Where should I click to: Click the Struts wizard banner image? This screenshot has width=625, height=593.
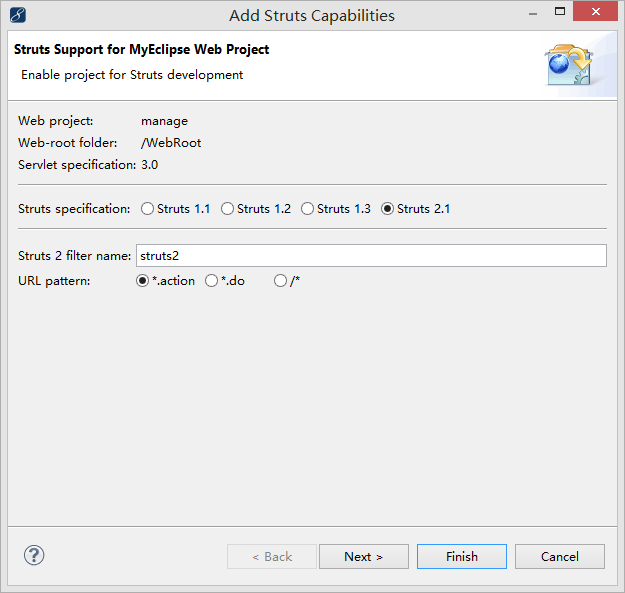click(570, 65)
